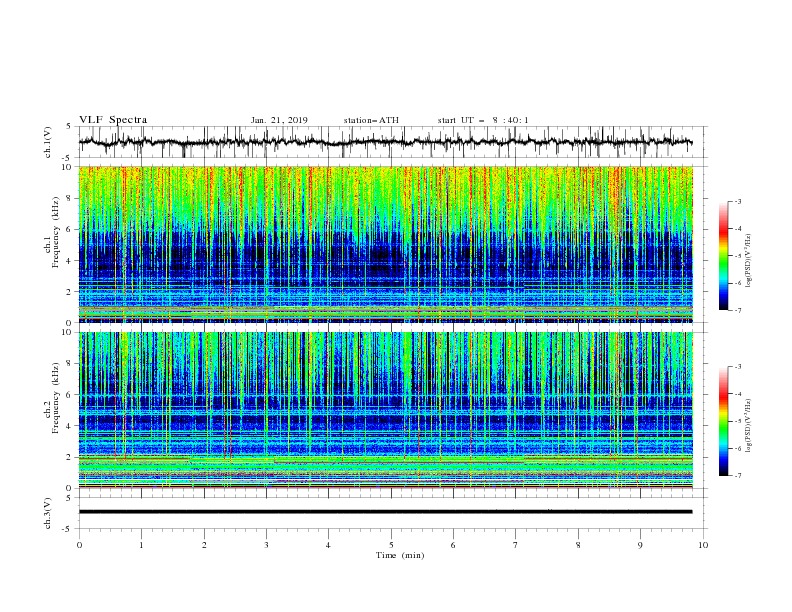The image size is (792, 612).
Task: Click time-axis tick label "5"
Action: [x=391, y=545]
